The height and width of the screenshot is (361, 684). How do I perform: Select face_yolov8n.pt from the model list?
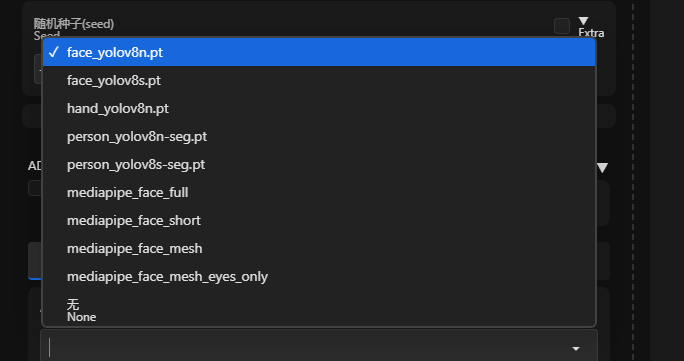click(319, 52)
